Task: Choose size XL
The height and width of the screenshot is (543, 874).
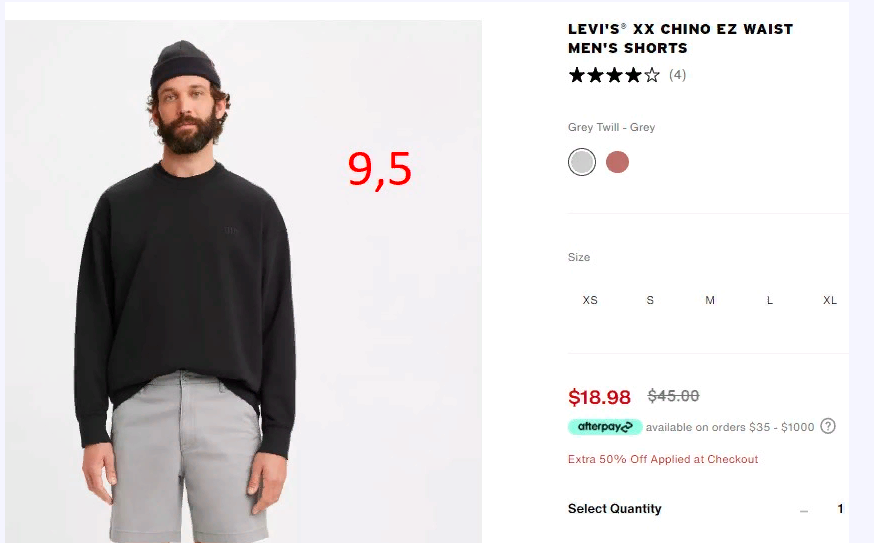Action: pos(830,300)
